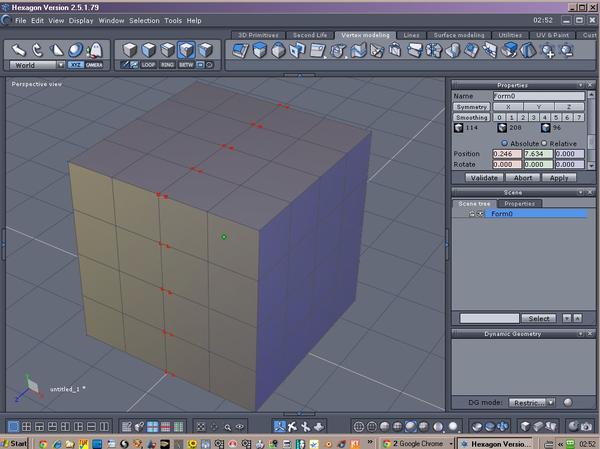
Task: Switch to Auto selection mode cube
Action: [205, 50]
